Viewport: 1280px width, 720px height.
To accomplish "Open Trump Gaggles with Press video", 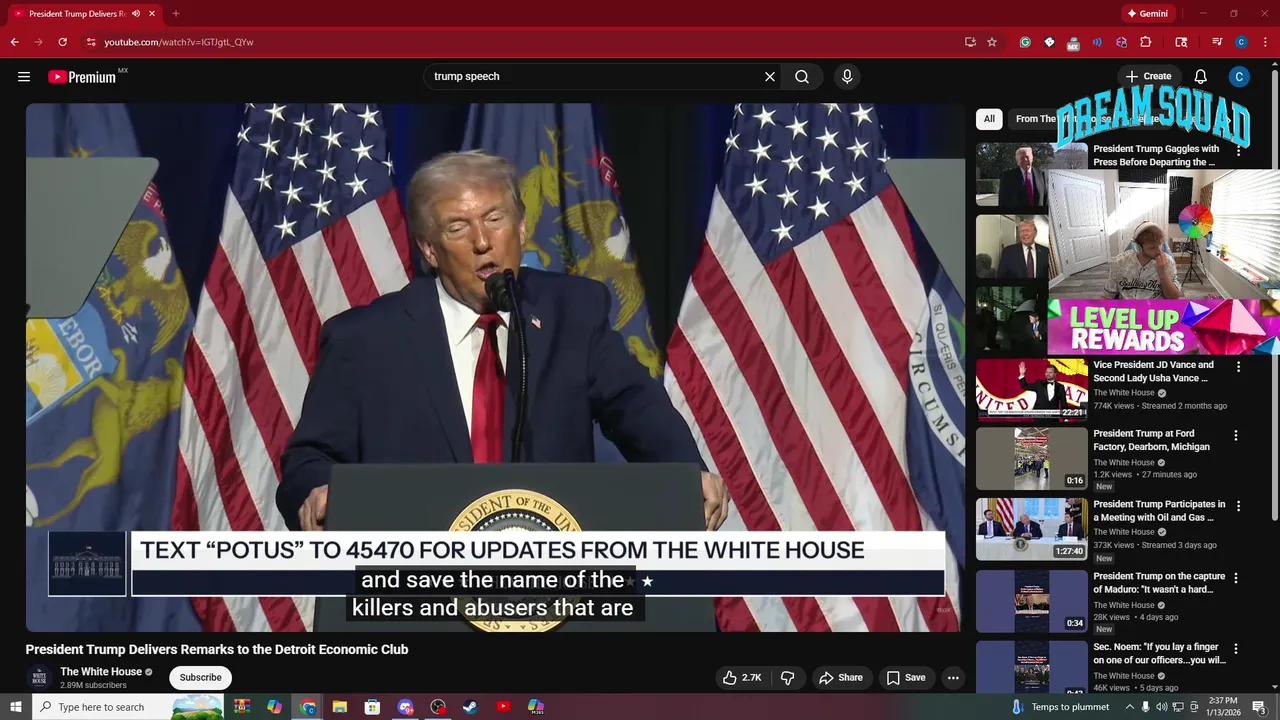I will (1155, 155).
